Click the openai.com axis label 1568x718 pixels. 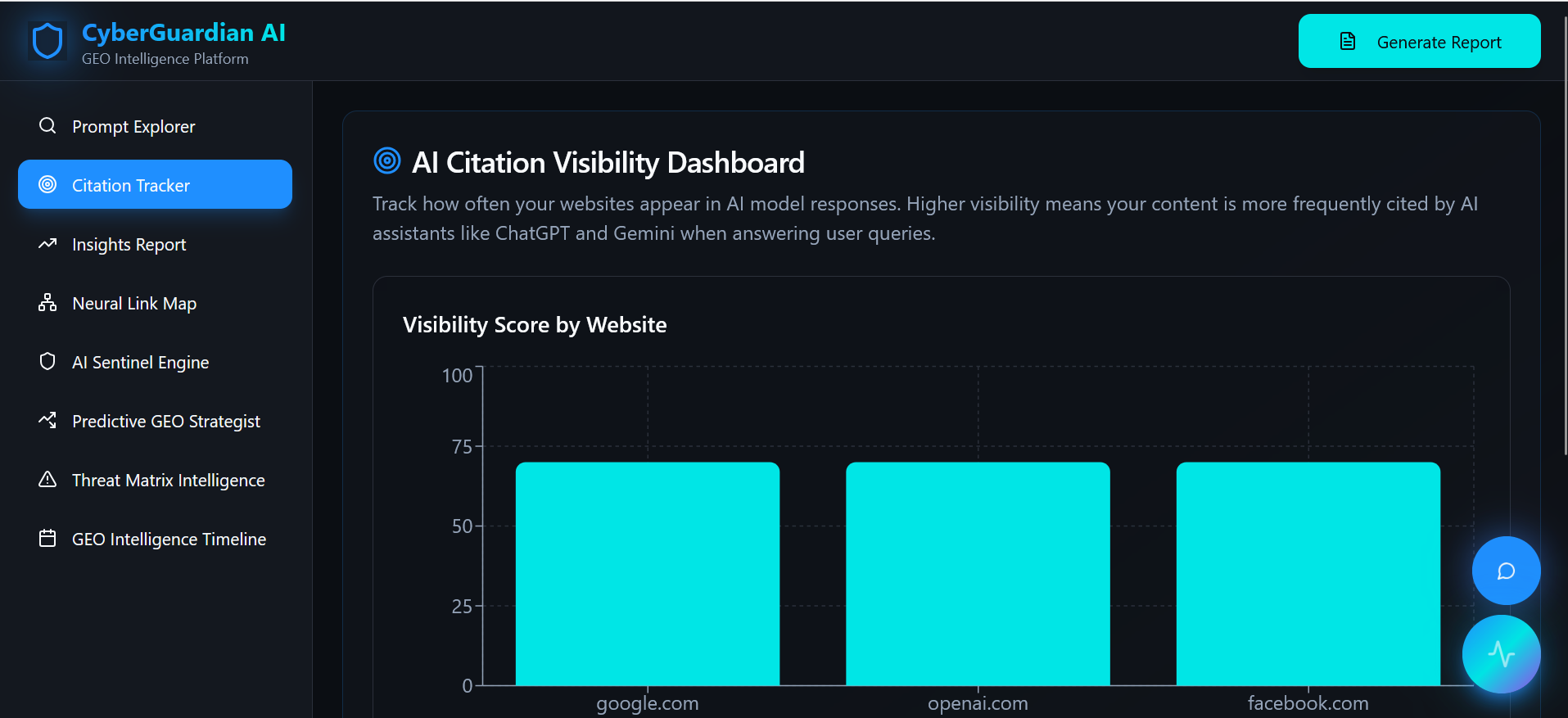[x=978, y=703]
